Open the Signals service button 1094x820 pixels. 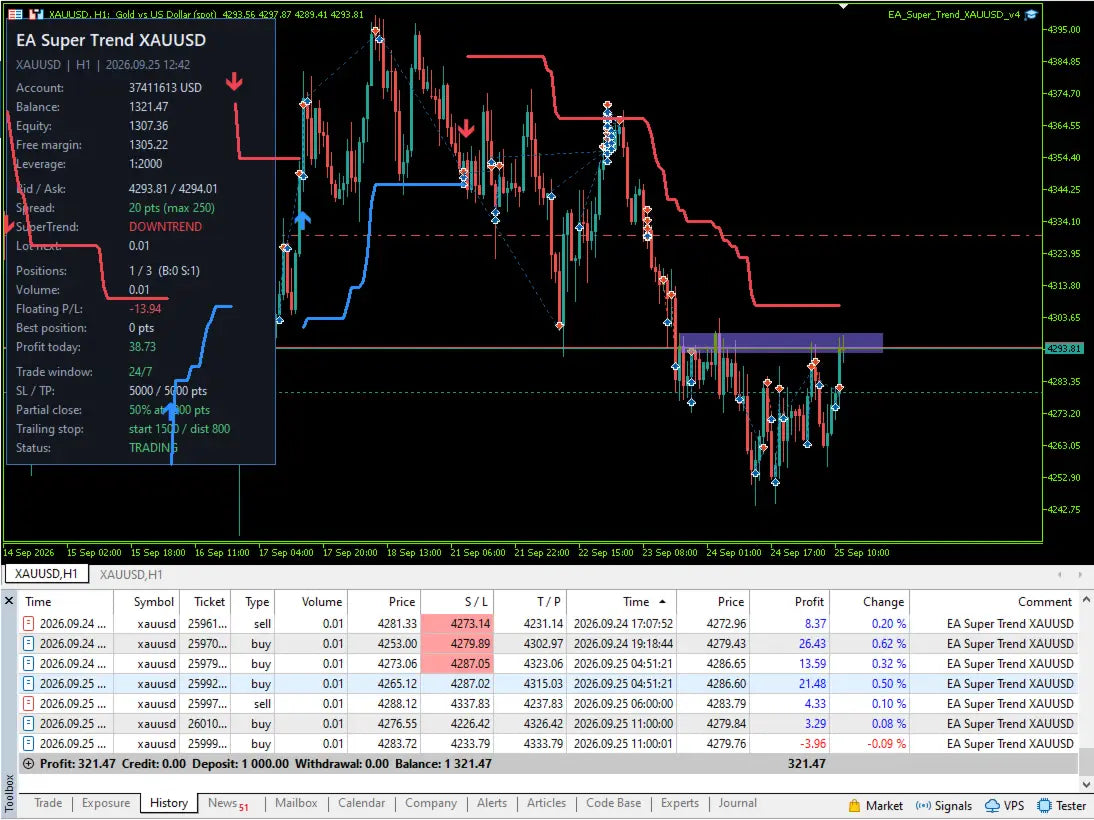(x=944, y=805)
